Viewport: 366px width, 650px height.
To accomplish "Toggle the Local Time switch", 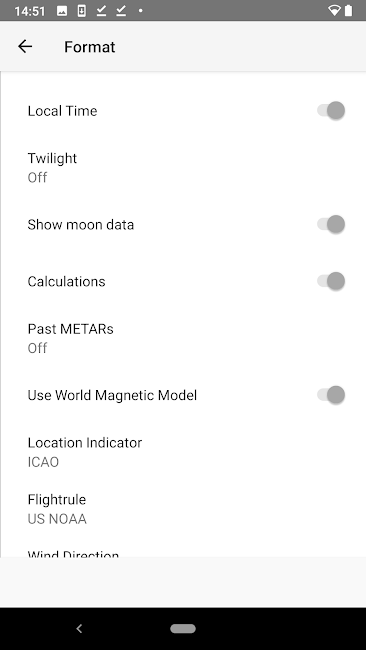I will pyautogui.click(x=331, y=111).
